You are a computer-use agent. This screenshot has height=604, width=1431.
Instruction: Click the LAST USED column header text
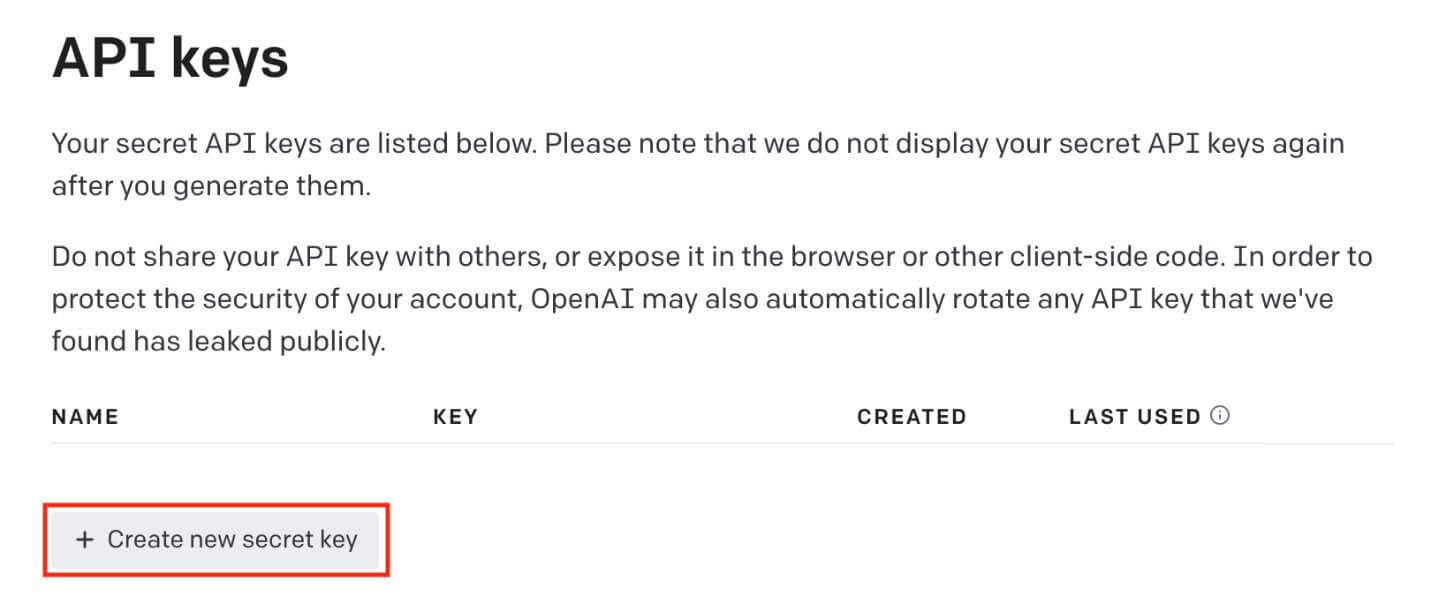point(1134,417)
